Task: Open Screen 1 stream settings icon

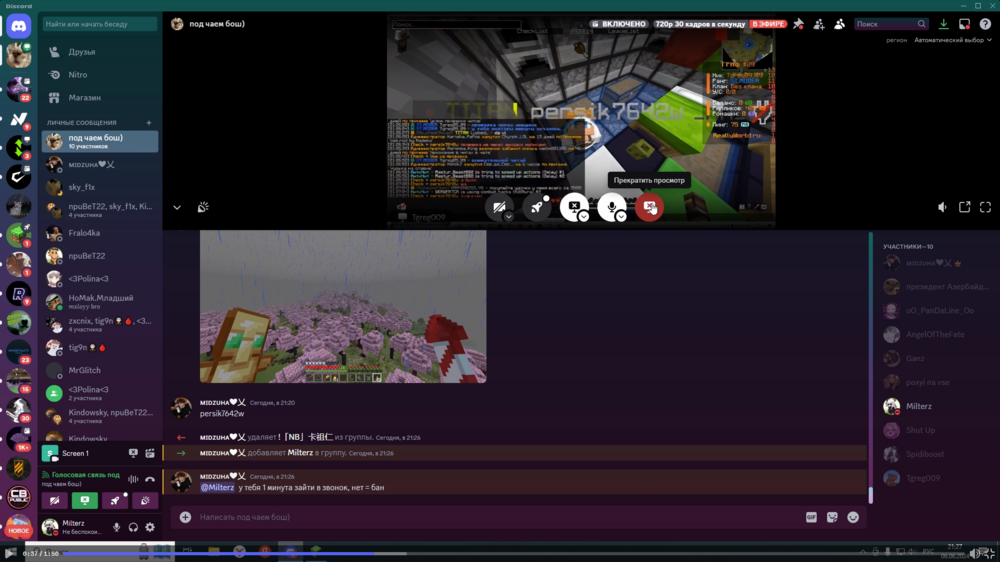Action: (150, 454)
